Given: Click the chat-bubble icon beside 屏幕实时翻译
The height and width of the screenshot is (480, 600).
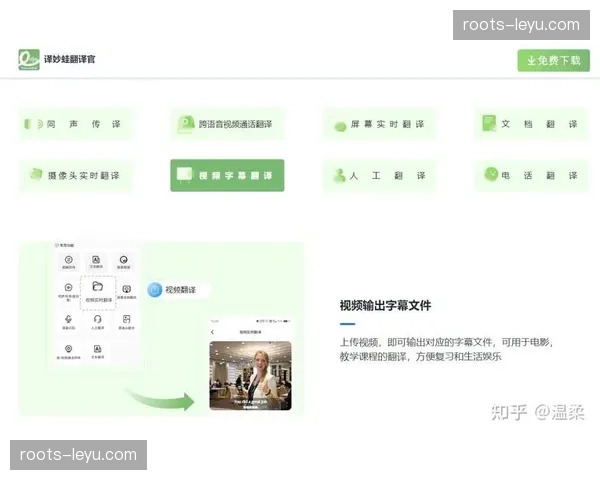Looking at the screenshot, I should pyautogui.click(x=340, y=126).
